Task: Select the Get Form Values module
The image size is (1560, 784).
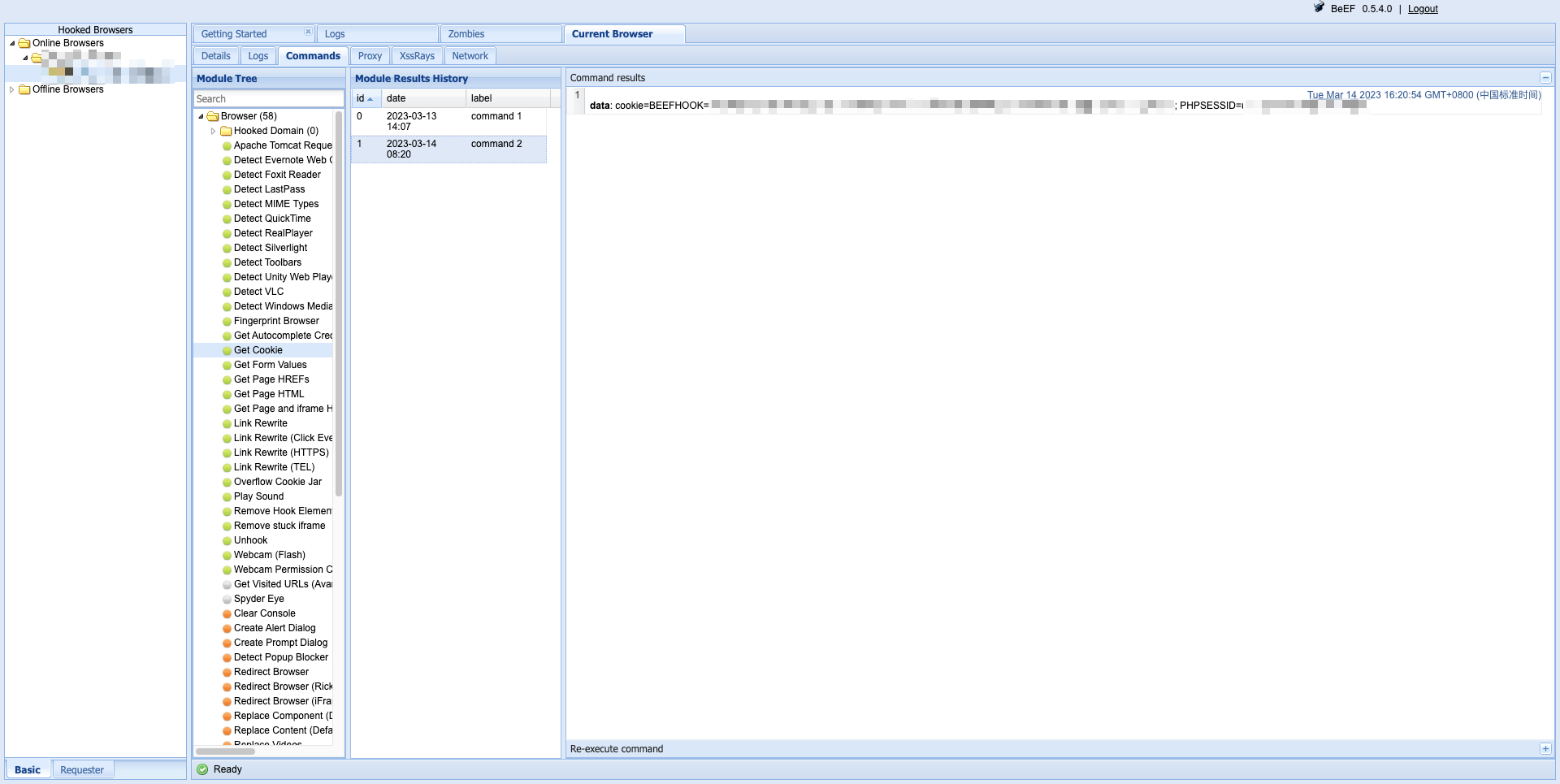Action: pos(270,366)
